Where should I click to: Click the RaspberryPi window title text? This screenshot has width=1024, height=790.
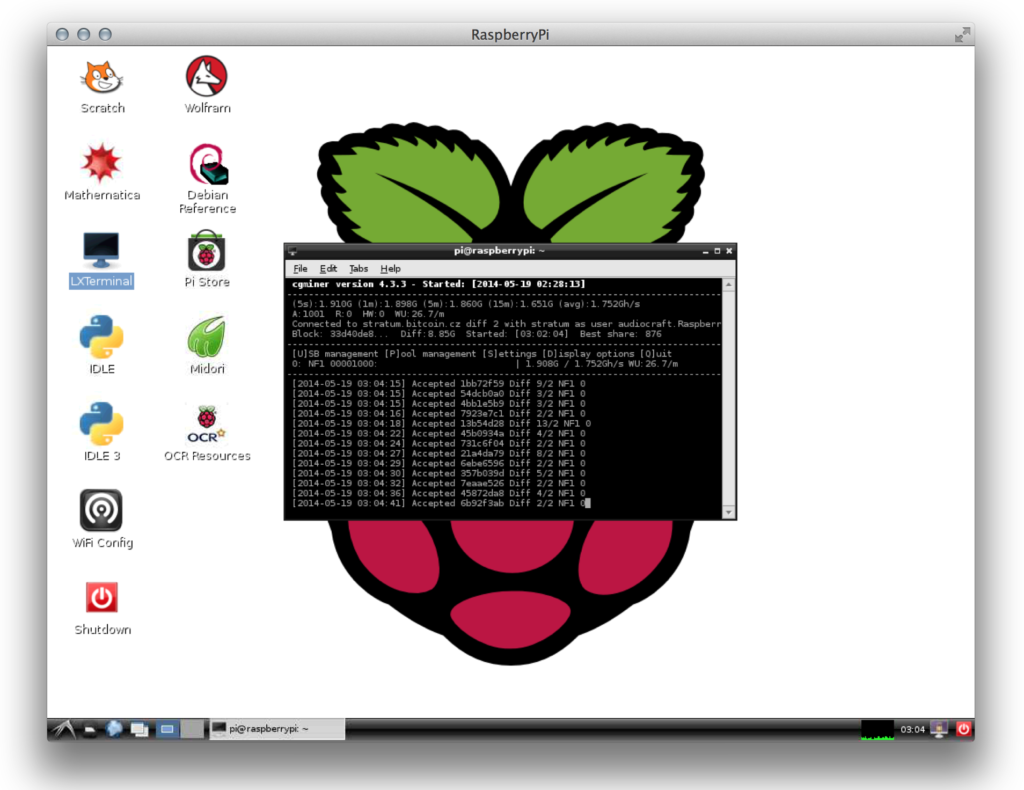coord(510,35)
